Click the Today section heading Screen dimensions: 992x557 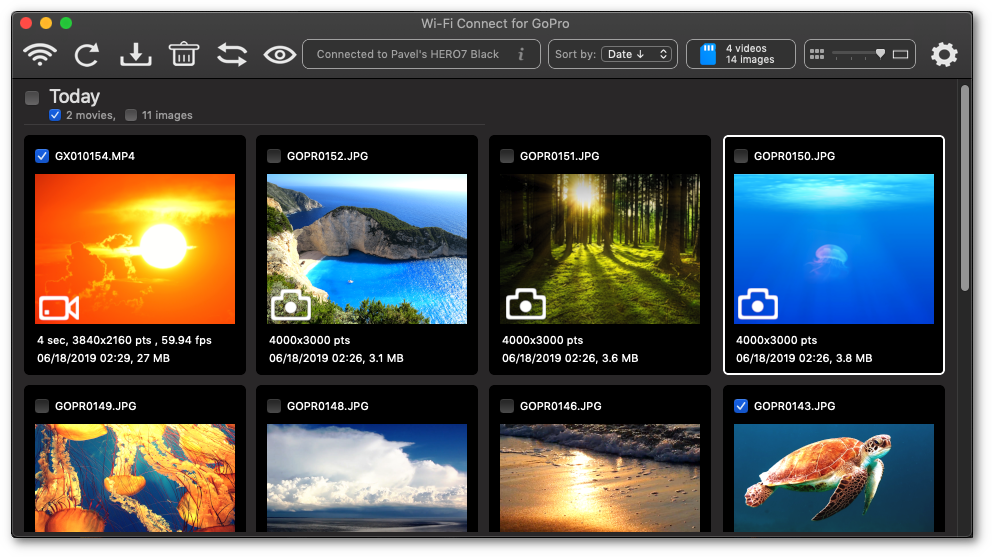click(x=75, y=96)
